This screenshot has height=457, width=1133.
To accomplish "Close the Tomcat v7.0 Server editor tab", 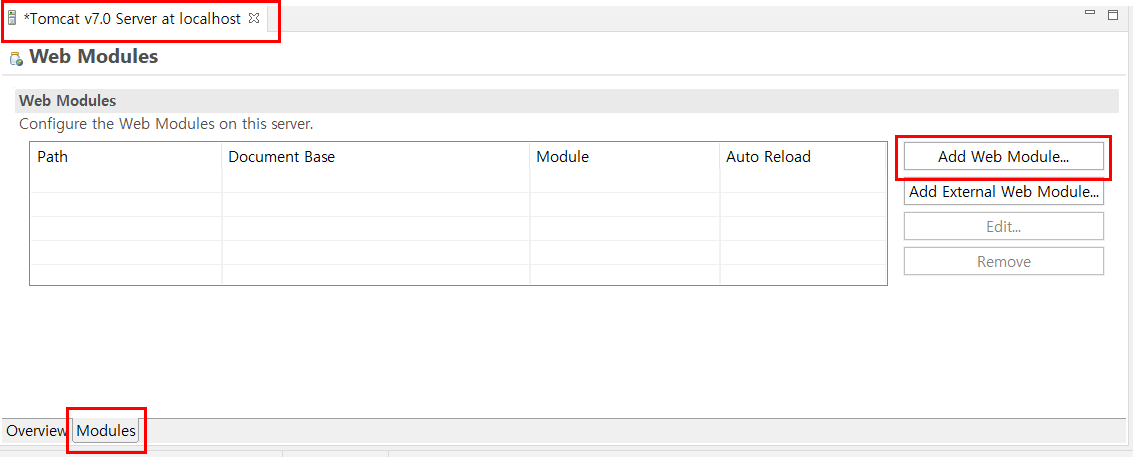I will pos(254,19).
